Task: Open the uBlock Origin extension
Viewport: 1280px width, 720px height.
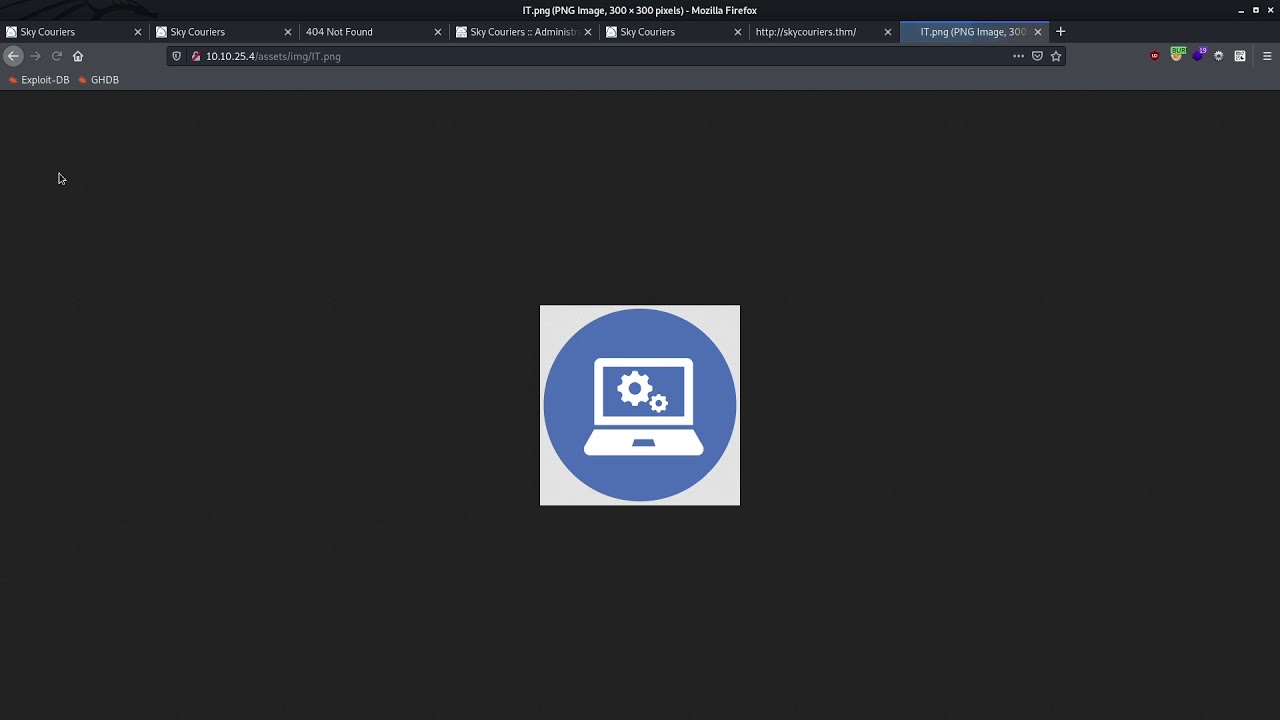Action: click(1155, 56)
